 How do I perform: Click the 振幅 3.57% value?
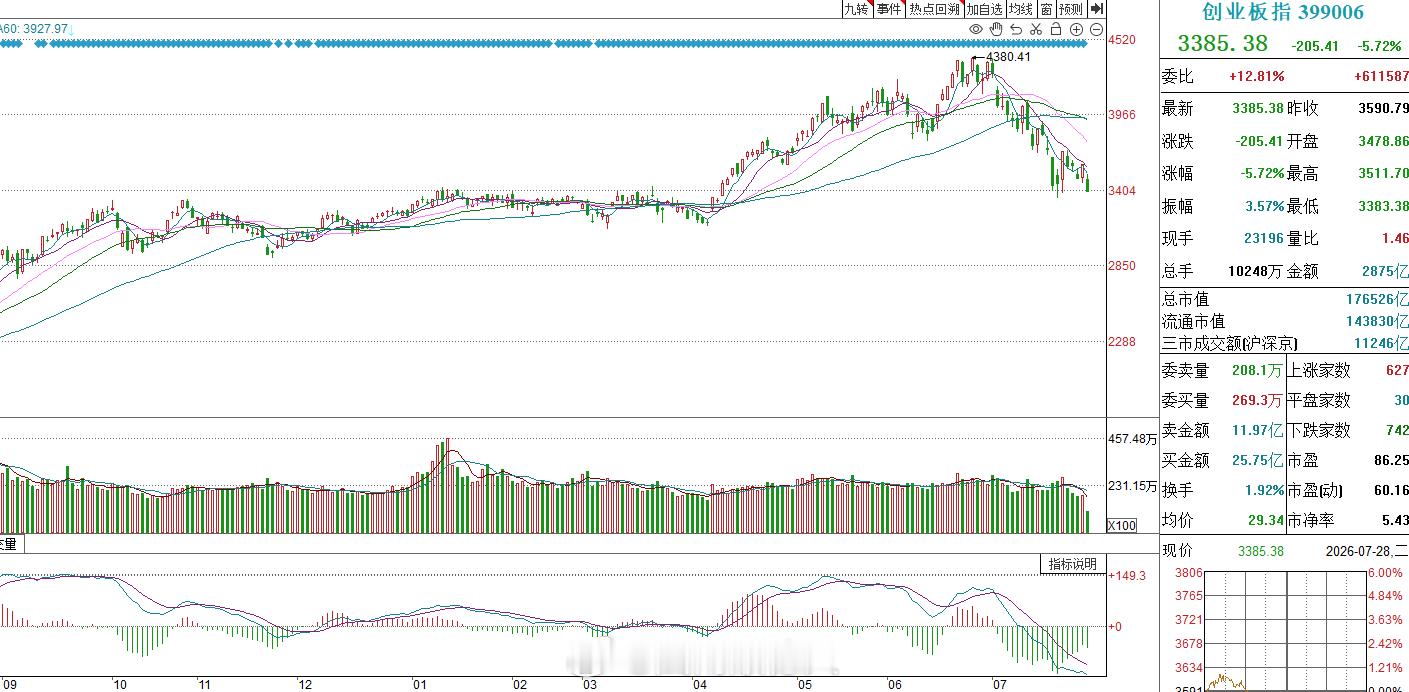click(x=1265, y=206)
